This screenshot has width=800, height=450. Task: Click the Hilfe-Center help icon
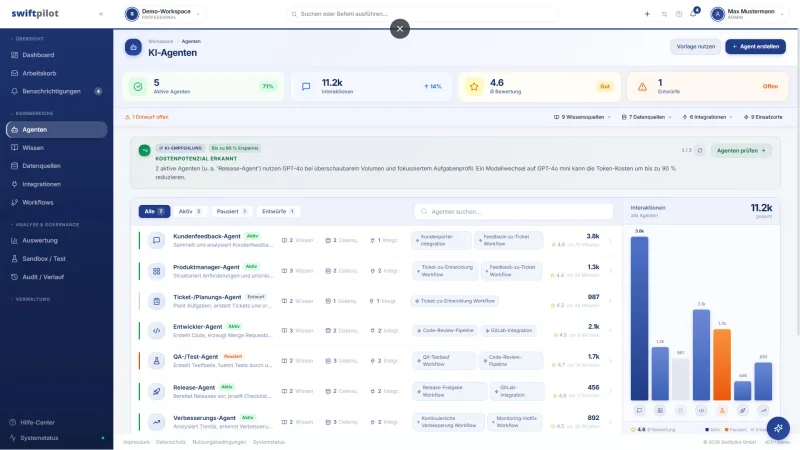(13, 422)
